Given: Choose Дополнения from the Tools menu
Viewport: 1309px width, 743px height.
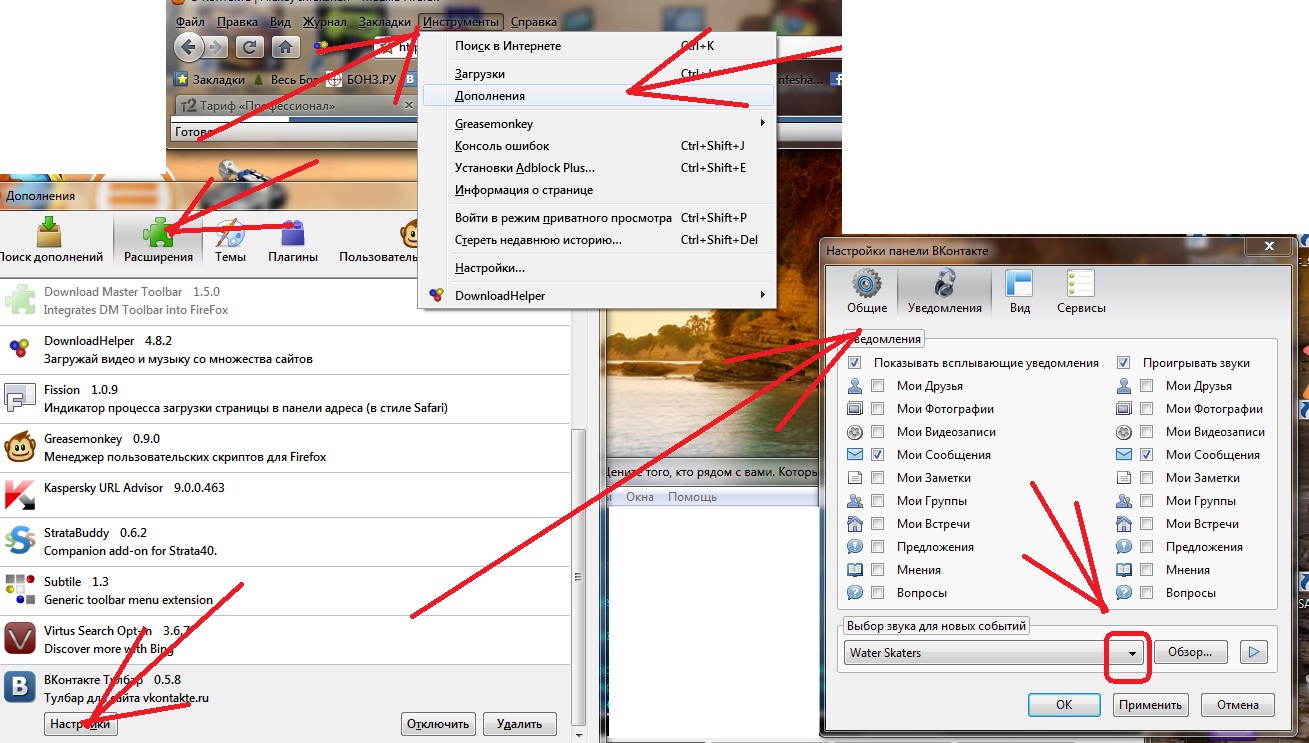Looking at the screenshot, I should pyautogui.click(x=597, y=96).
